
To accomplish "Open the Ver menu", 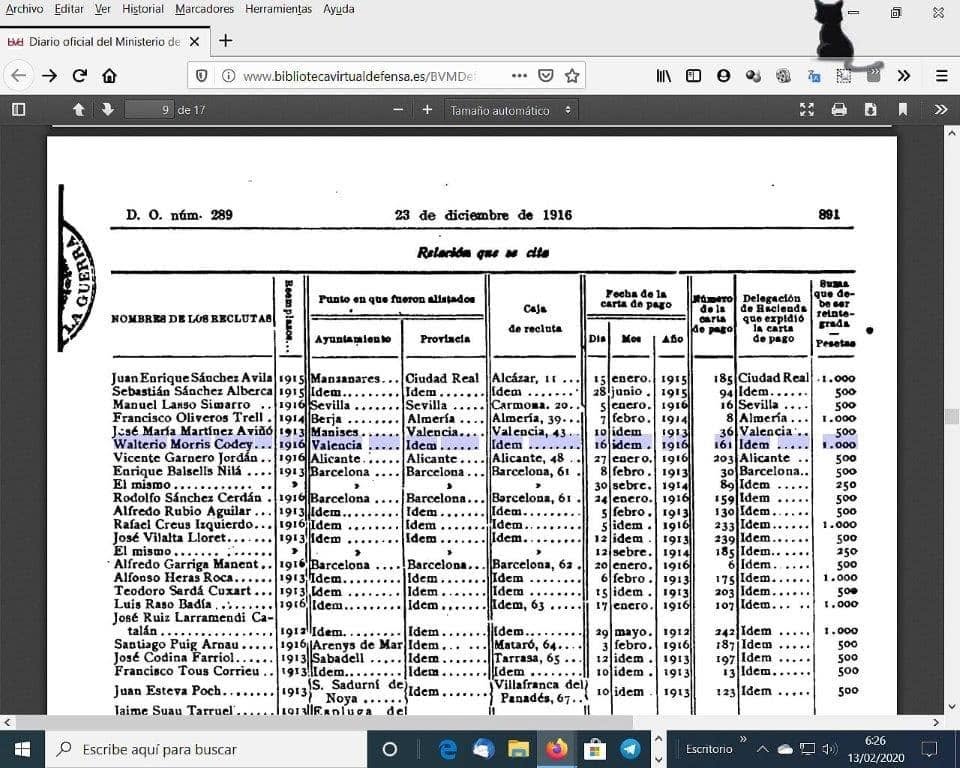I will 103,9.
